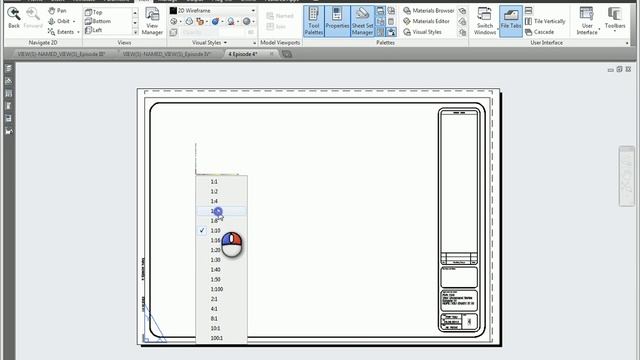This screenshot has height=360, width=640.
Task: Select the Left view
Action: (93, 30)
